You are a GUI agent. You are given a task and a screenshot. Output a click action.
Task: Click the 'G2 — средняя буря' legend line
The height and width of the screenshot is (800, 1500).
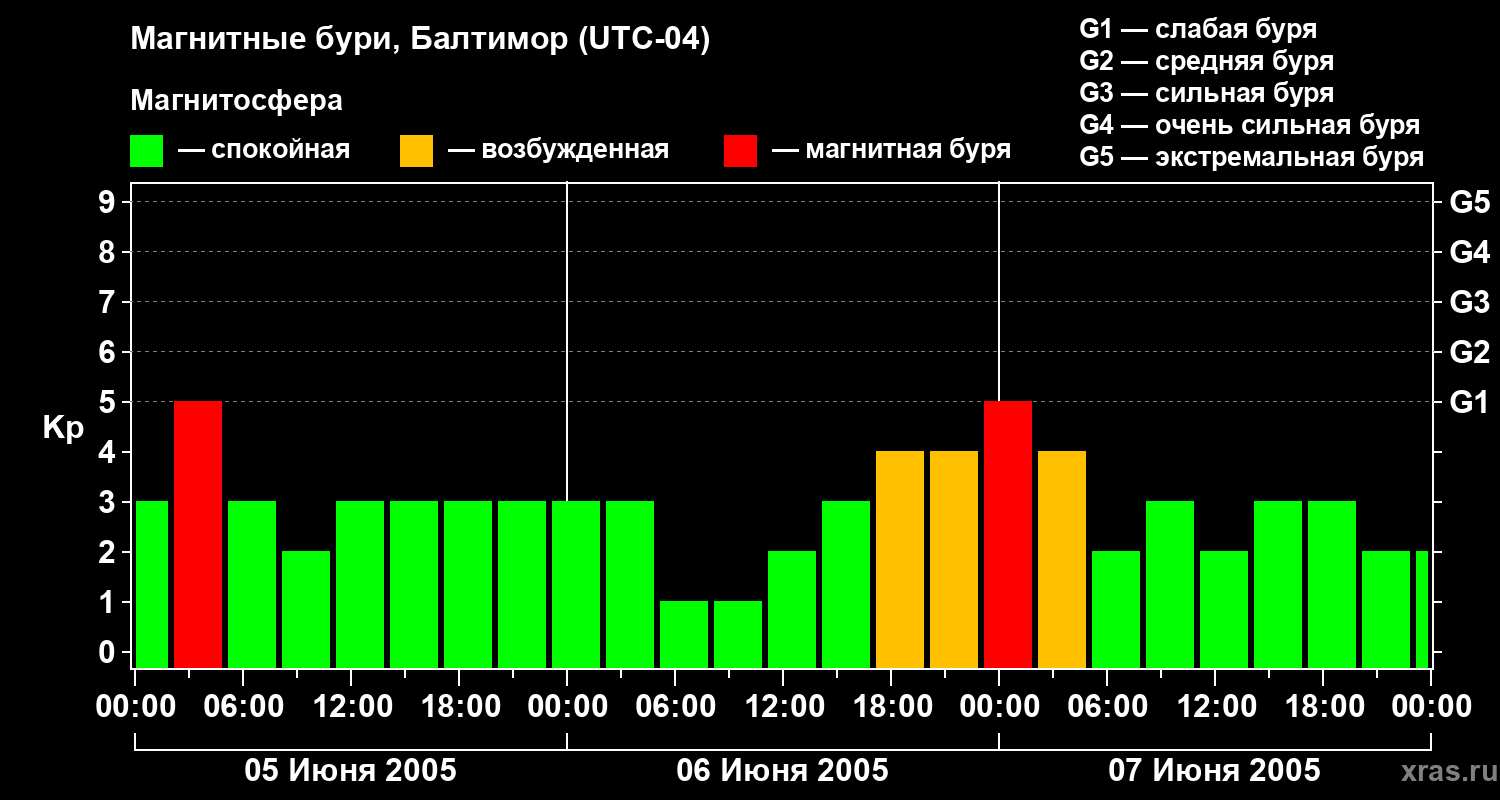(x=1207, y=61)
